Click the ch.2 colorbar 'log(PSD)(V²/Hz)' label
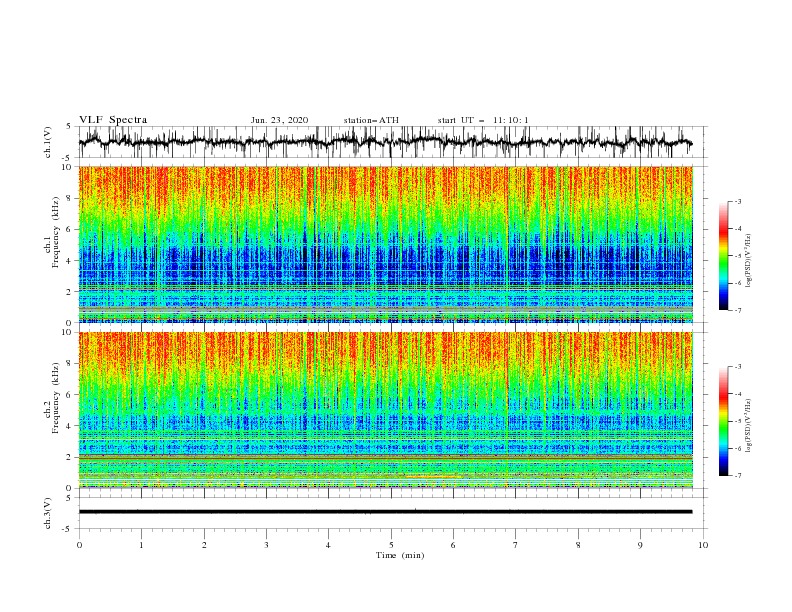This screenshot has height=612, width=792. (749, 425)
